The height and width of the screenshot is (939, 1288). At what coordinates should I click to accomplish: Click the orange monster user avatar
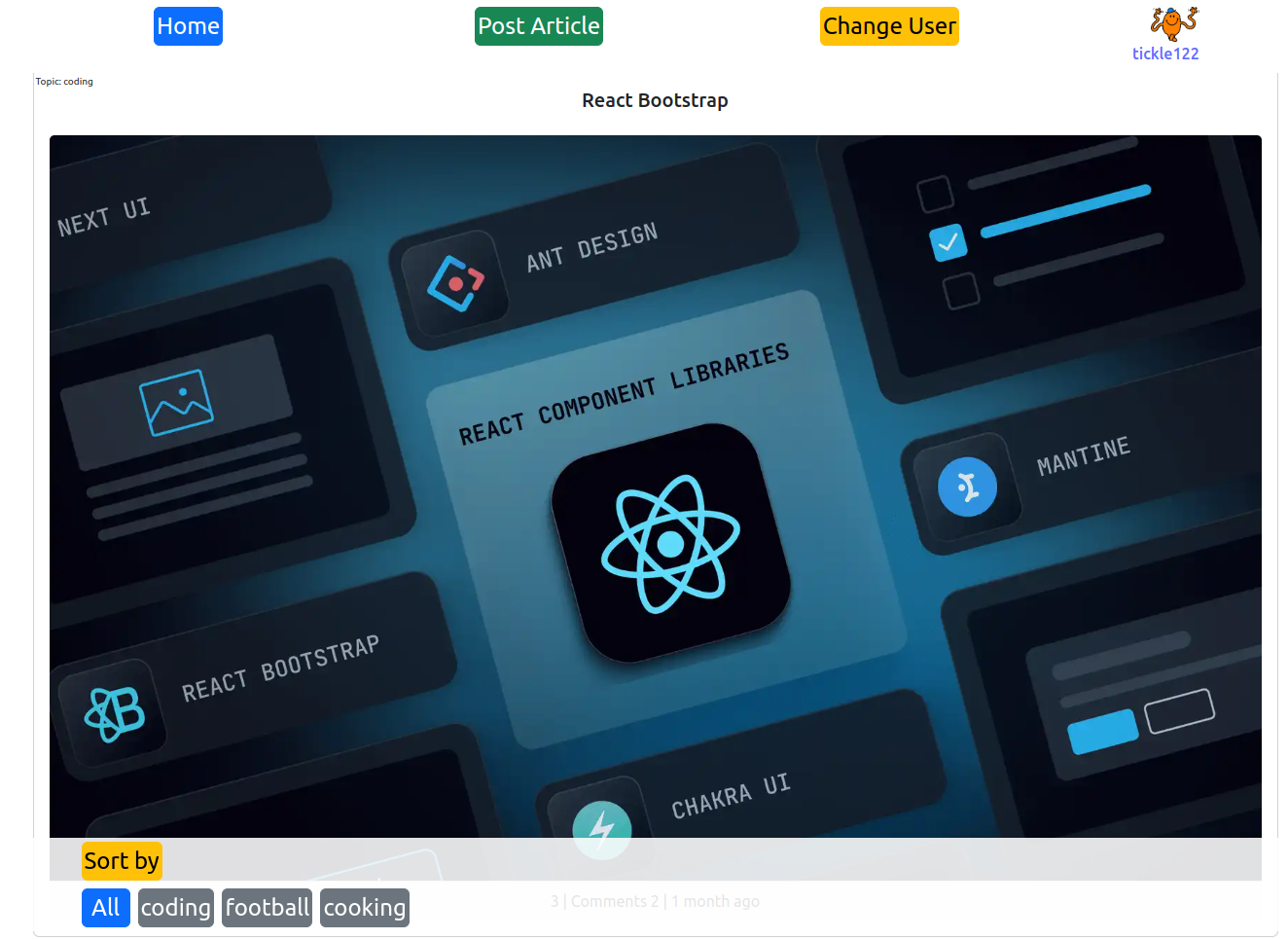click(1173, 23)
